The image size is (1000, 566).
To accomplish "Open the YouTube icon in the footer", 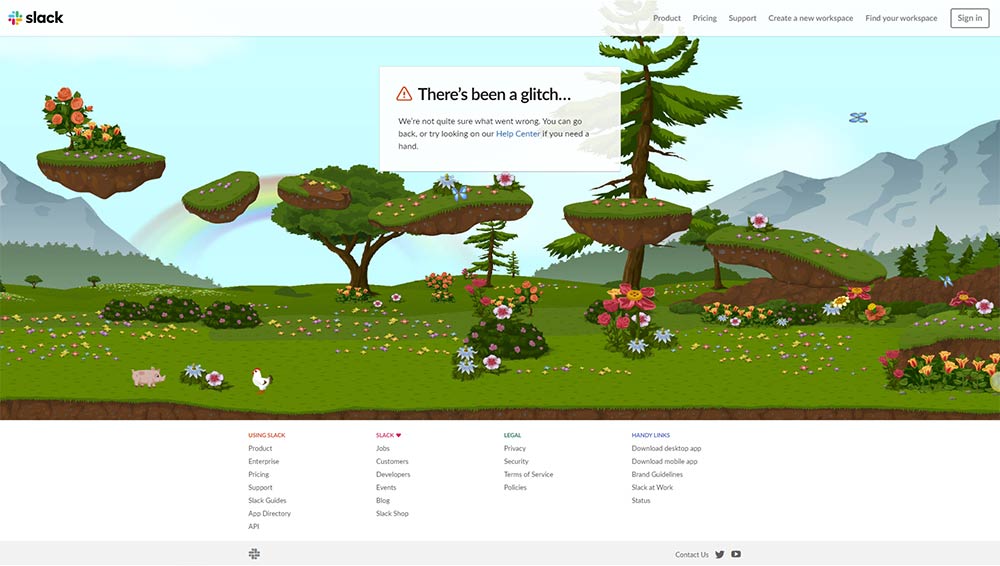I will click(x=736, y=555).
